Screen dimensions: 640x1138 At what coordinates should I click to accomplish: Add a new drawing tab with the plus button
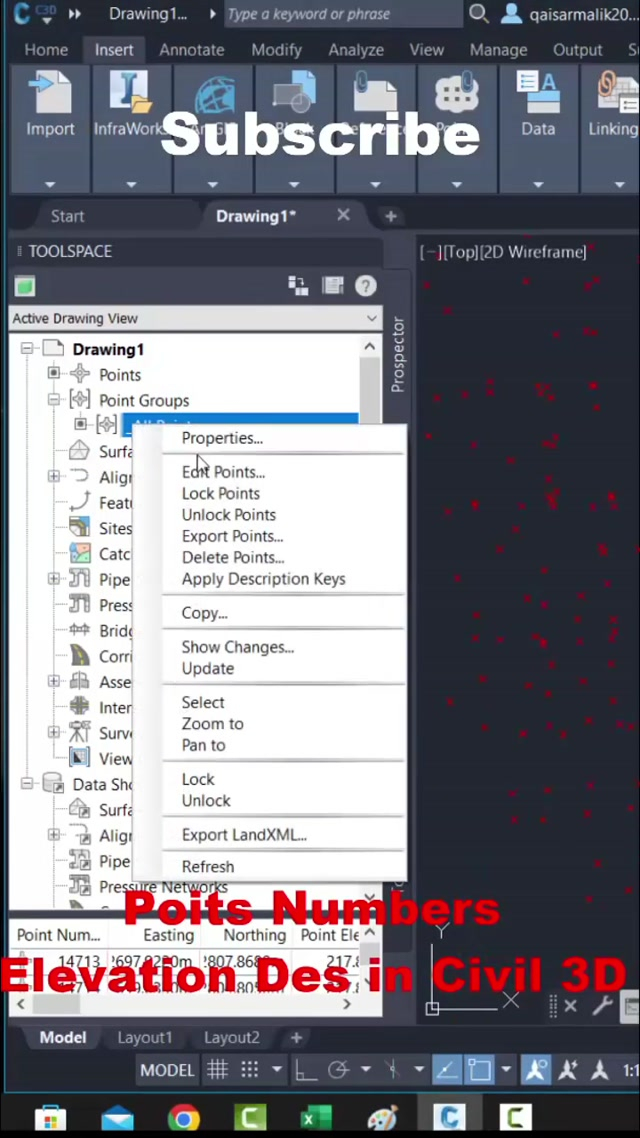(x=391, y=216)
